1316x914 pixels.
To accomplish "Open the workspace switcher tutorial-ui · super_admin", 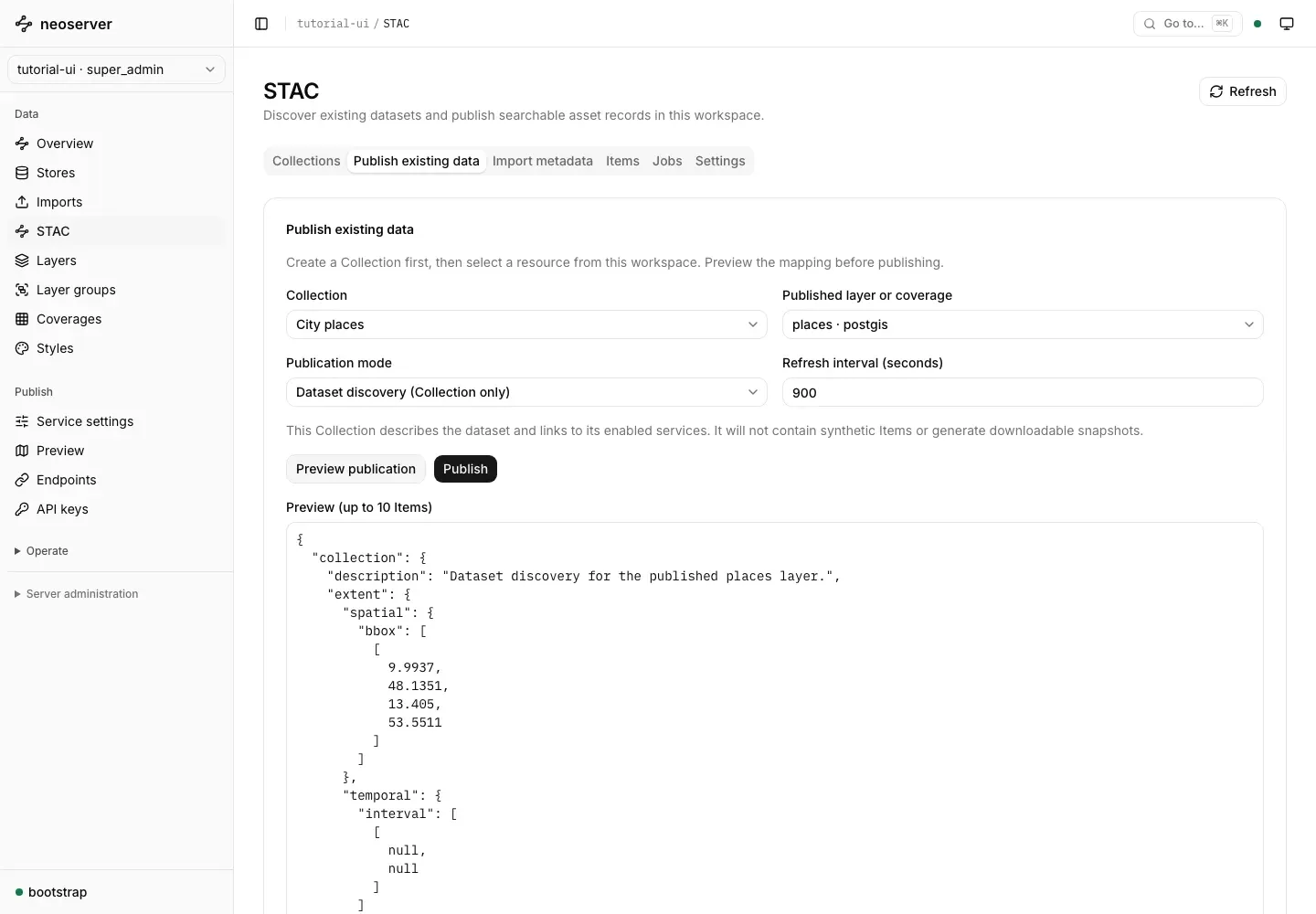I will (116, 69).
